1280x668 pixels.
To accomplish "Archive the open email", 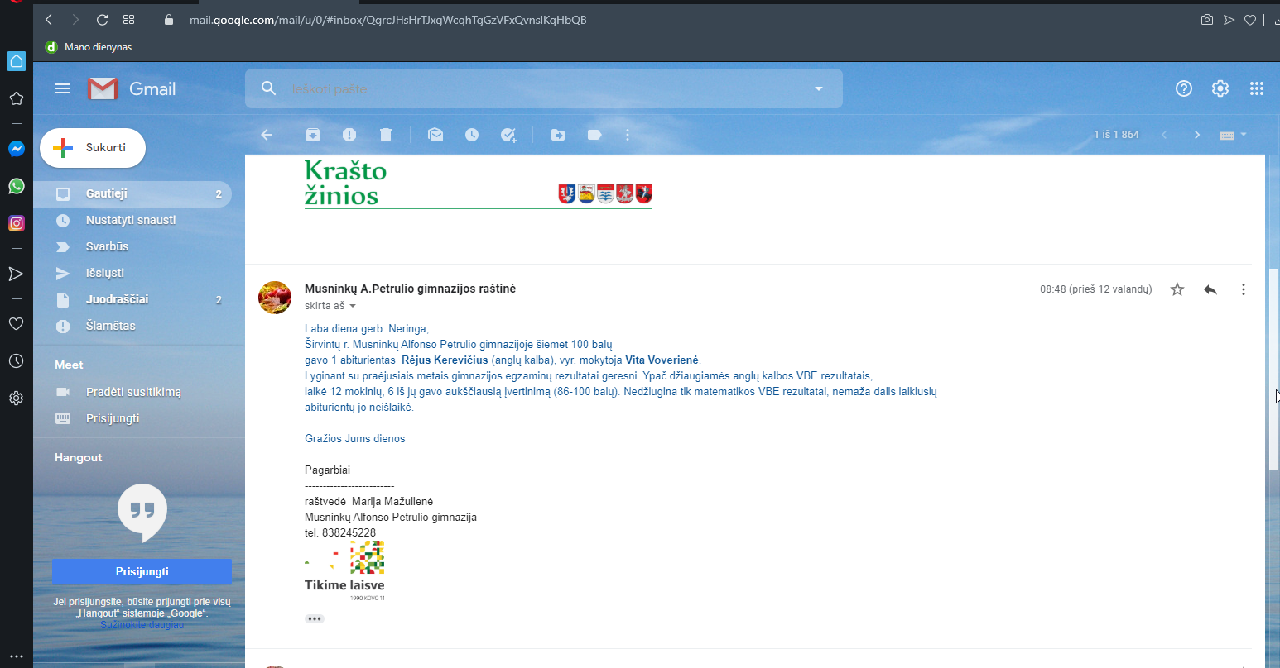I will pos(313,135).
